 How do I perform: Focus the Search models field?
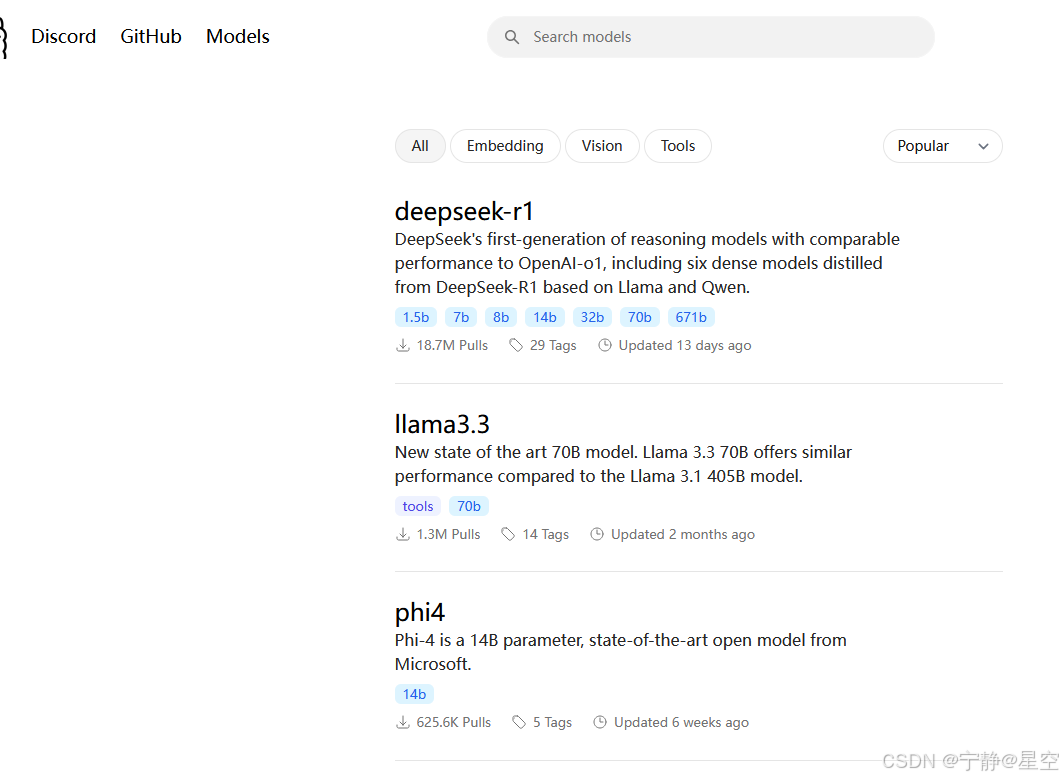710,37
